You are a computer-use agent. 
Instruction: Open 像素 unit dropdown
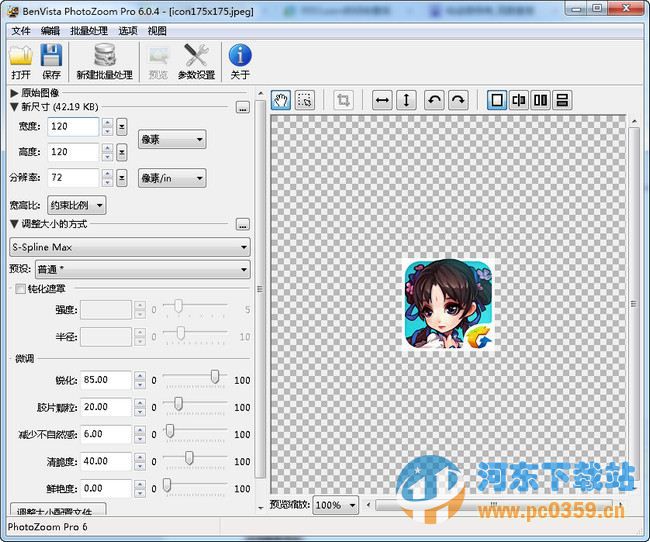coord(172,139)
